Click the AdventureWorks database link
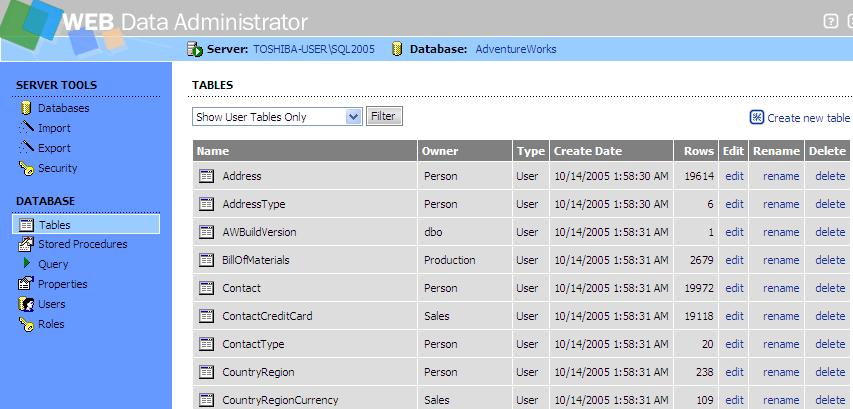Screen dimensions: 853x409 (x=516, y=49)
